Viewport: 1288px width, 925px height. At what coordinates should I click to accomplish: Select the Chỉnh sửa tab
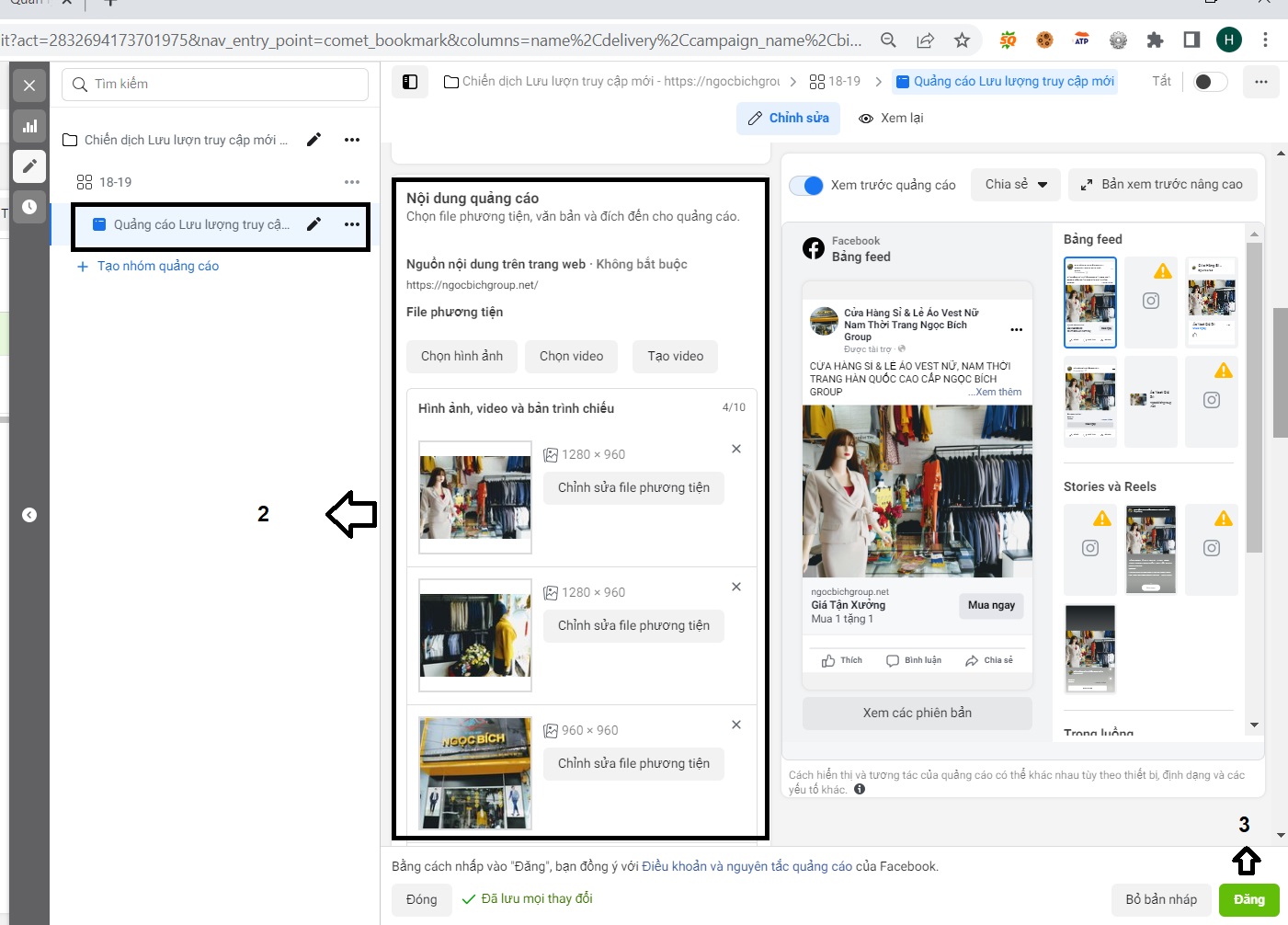(788, 118)
